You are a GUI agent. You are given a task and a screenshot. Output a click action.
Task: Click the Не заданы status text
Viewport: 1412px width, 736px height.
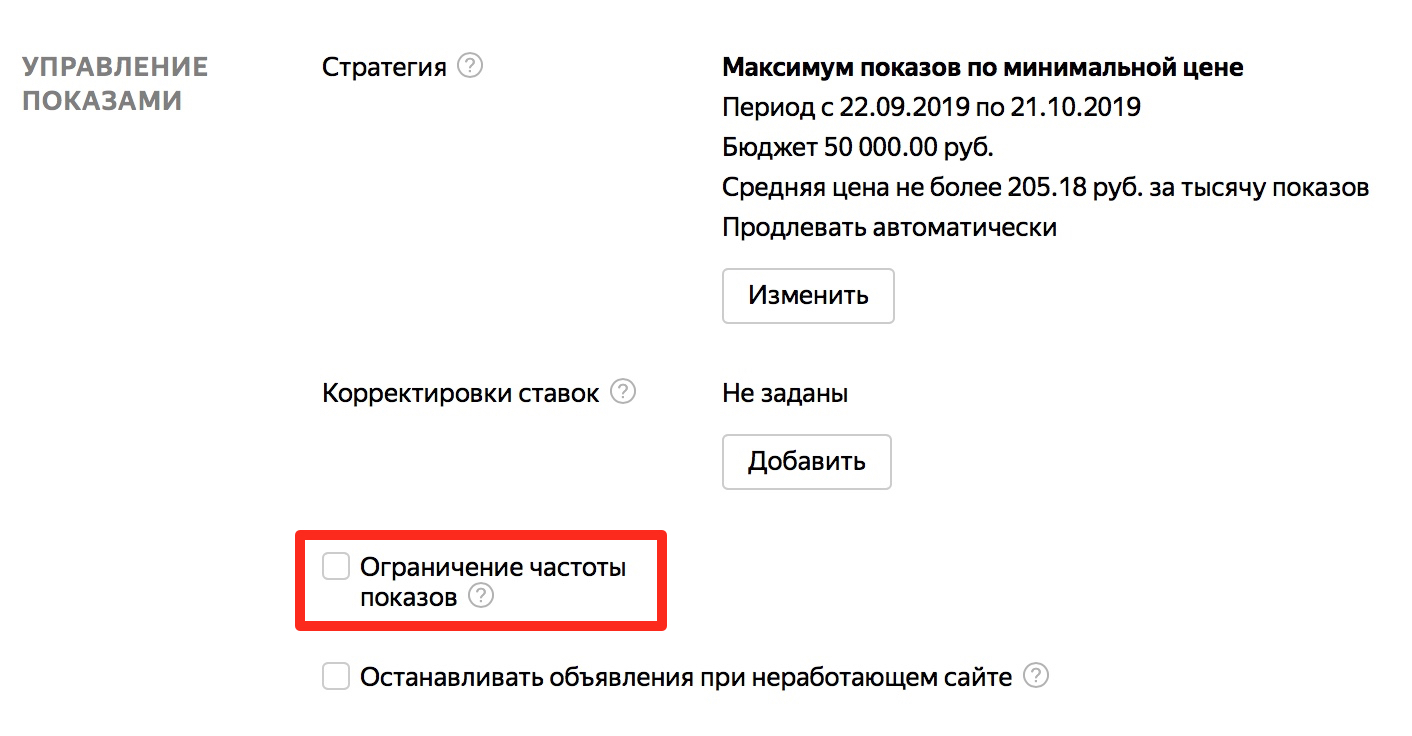784,393
